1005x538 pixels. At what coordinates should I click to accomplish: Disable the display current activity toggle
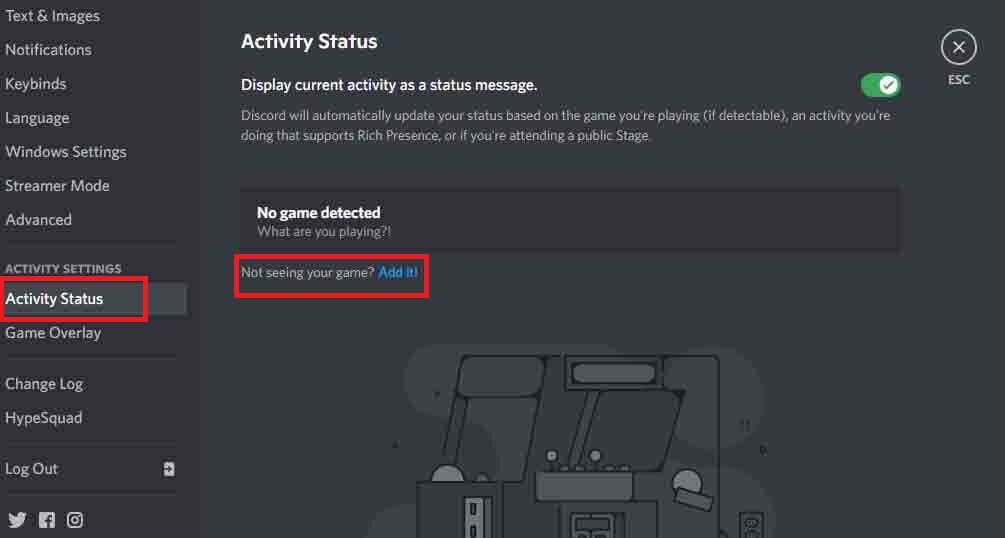click(x=881, y=85)
